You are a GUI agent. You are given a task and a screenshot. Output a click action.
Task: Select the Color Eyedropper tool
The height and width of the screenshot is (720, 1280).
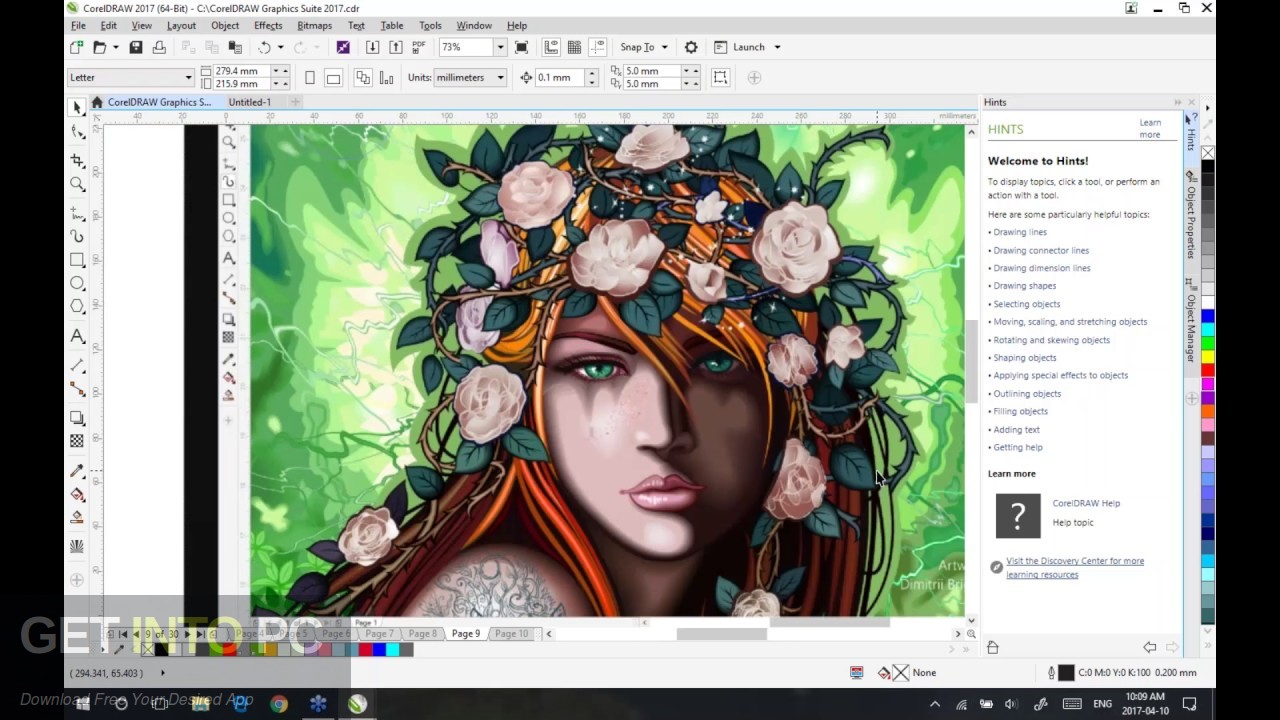point(77,471)
